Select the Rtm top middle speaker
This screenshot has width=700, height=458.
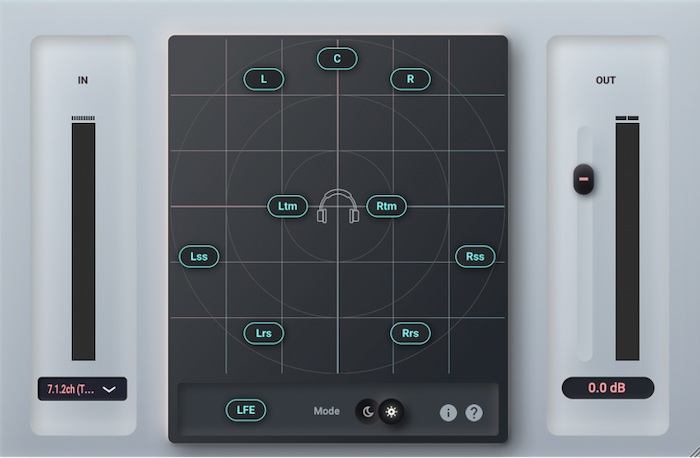387,207
